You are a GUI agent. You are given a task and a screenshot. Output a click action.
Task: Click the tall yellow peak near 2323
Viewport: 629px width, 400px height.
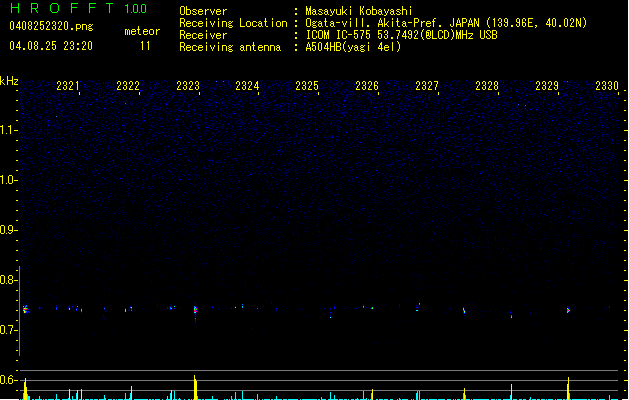point(195,388)
